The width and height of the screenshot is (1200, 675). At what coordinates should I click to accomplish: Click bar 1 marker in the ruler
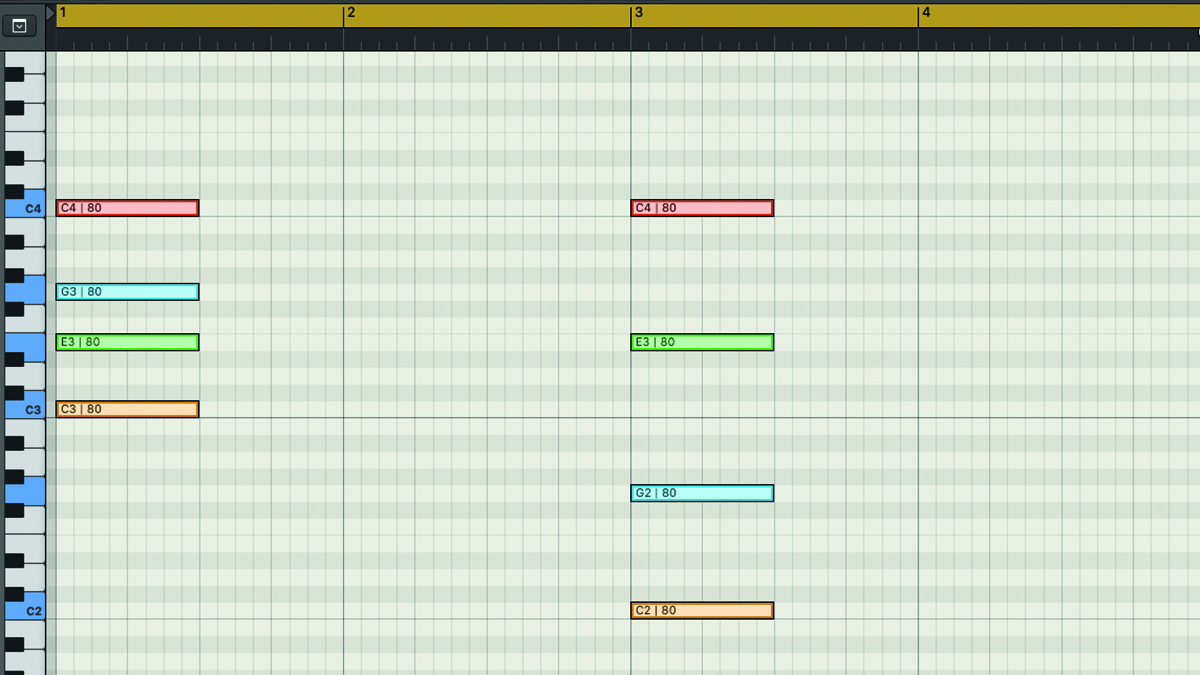pyautogui.click(x=63, y=13)
